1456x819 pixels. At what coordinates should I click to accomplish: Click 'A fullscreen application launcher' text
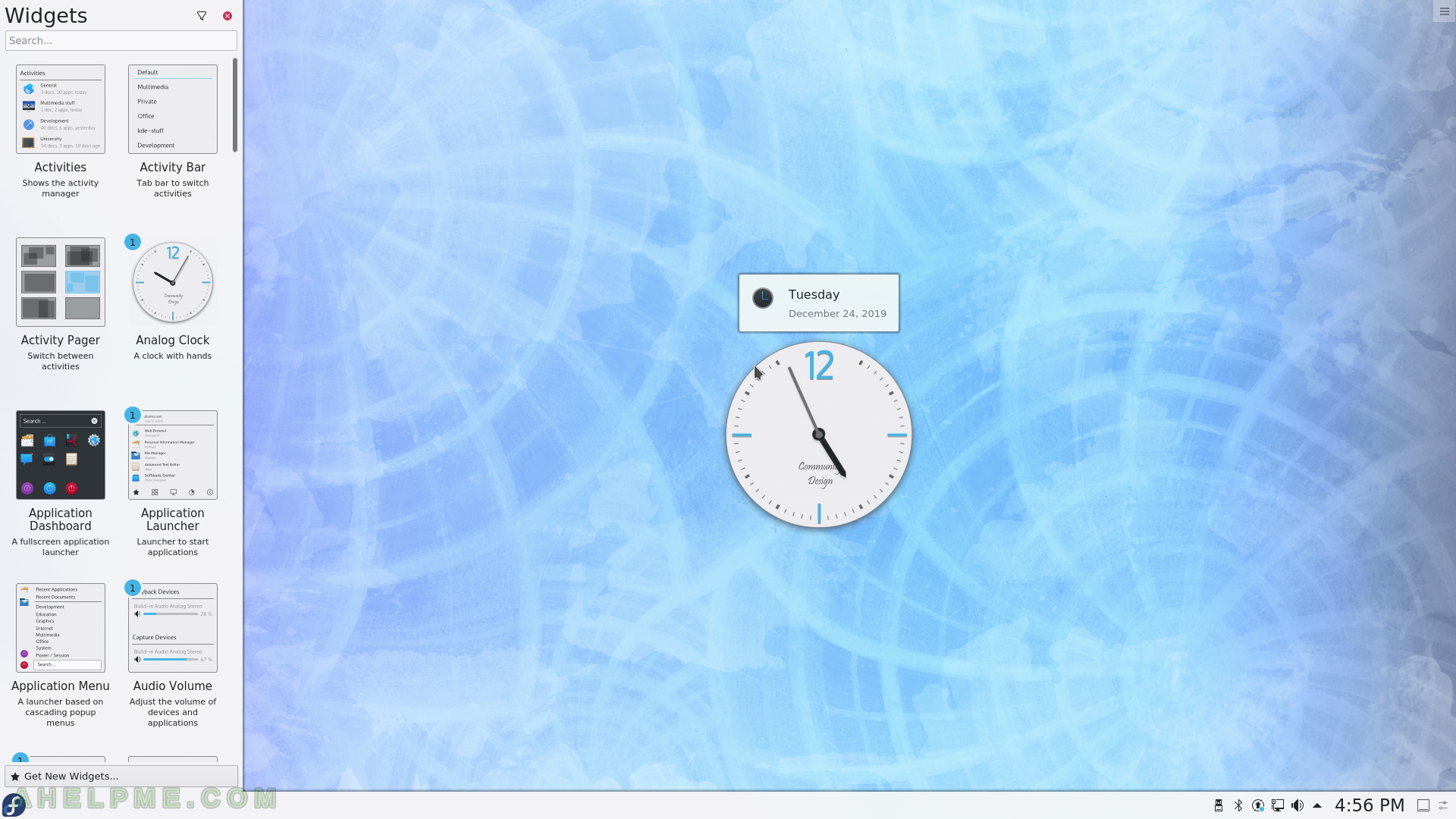(61, 547)
